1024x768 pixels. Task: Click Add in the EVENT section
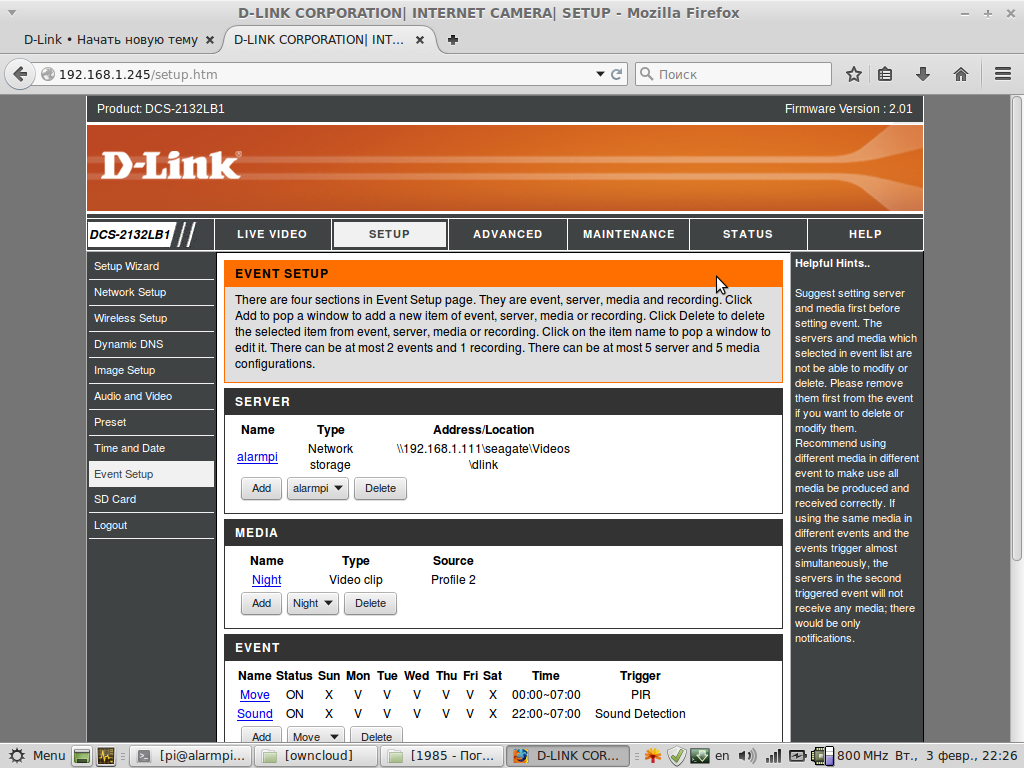(261, 736)
